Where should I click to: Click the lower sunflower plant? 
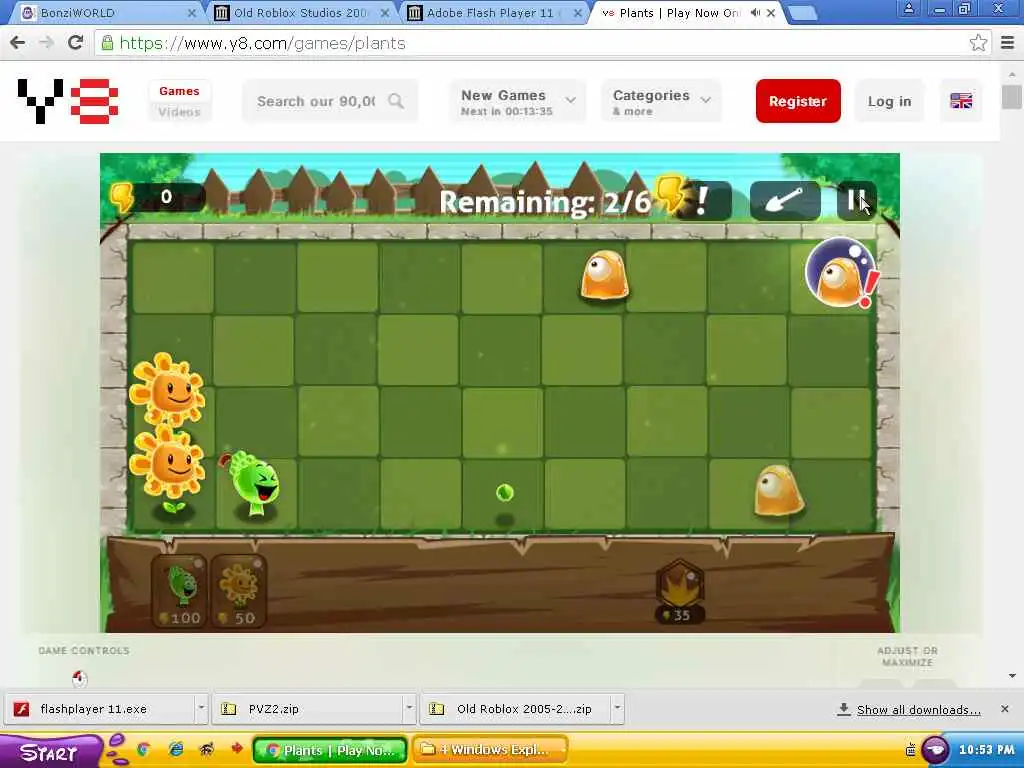point(167,465)
